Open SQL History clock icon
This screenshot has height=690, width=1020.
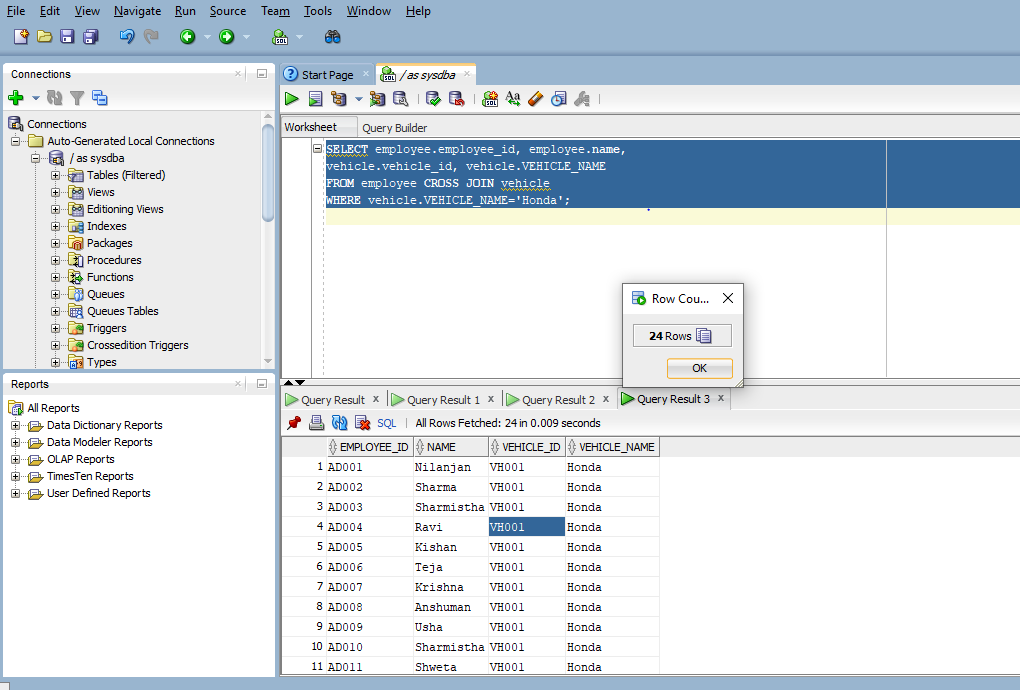[558, 99]
